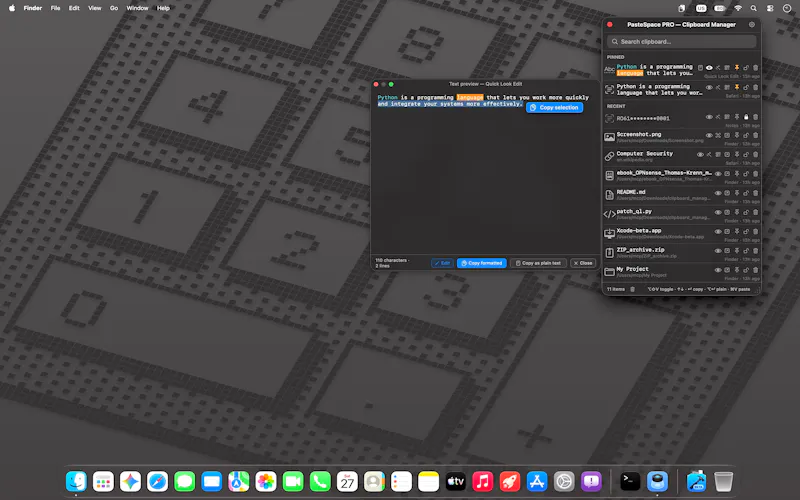Open Terminal from the Dock
Screen dimensions: 800x500
pyautogui.click(x=630, y=481)
